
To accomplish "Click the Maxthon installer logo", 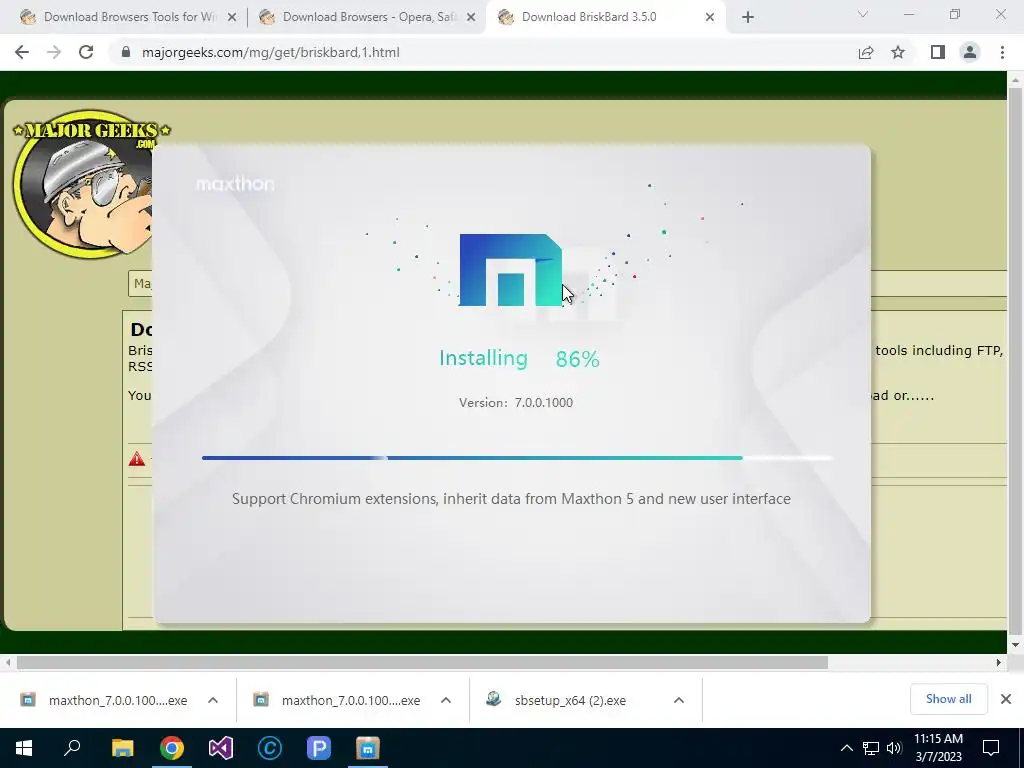I will pyautogui.click(x=511, y=270).
